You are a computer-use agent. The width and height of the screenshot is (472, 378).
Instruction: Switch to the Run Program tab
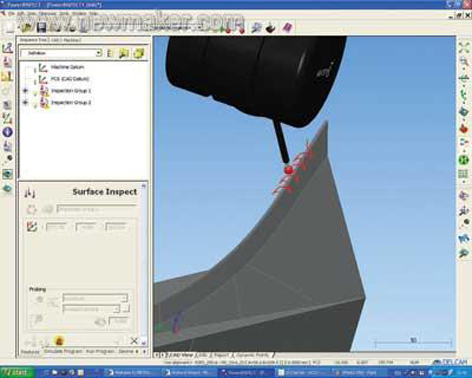100,352
